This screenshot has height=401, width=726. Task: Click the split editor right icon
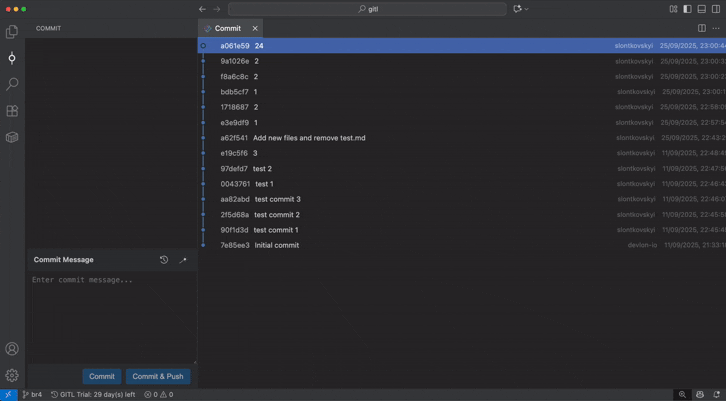click(x=702, y=28)
